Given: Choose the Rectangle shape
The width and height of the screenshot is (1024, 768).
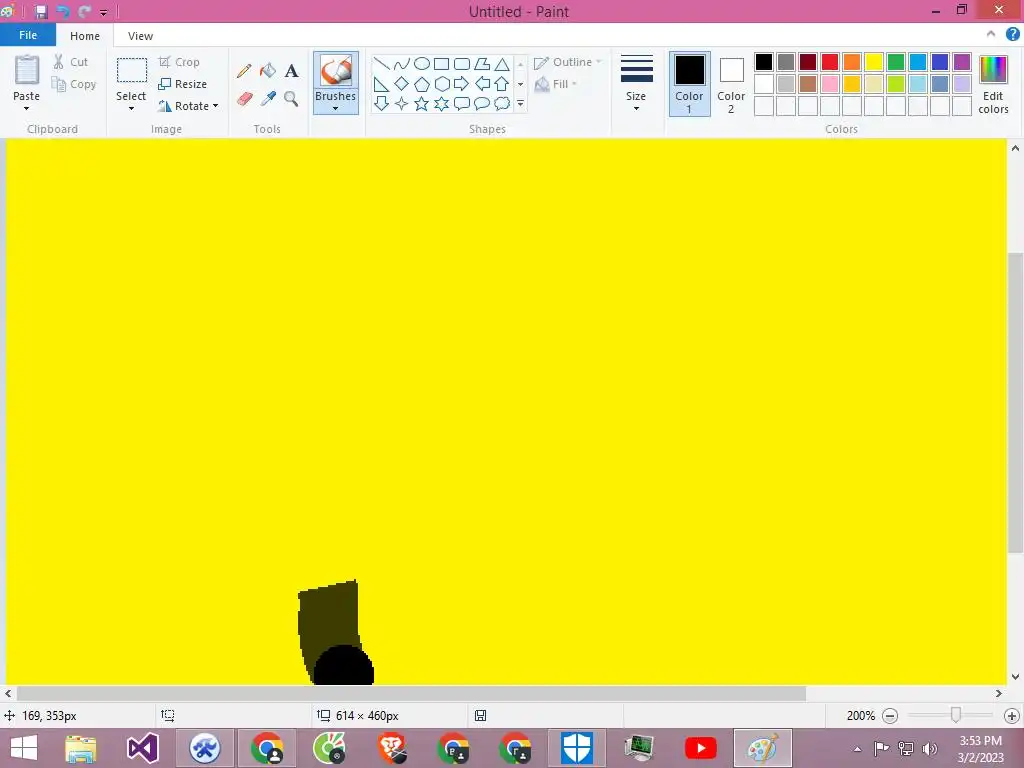Looking at the screenshot, I should click(x=441, y=64).
